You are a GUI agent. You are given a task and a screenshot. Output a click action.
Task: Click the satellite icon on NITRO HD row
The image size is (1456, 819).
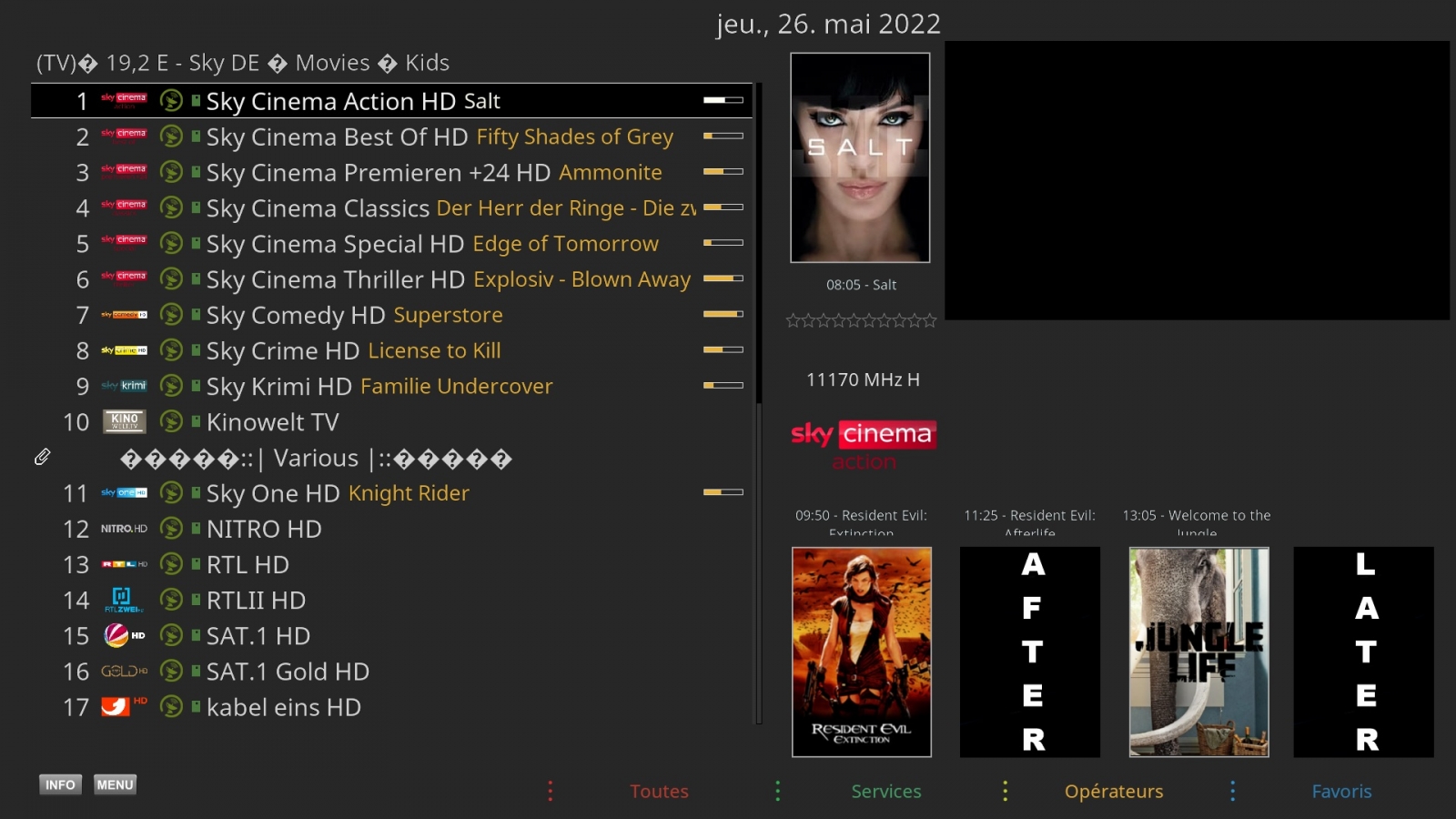(171, 528)
